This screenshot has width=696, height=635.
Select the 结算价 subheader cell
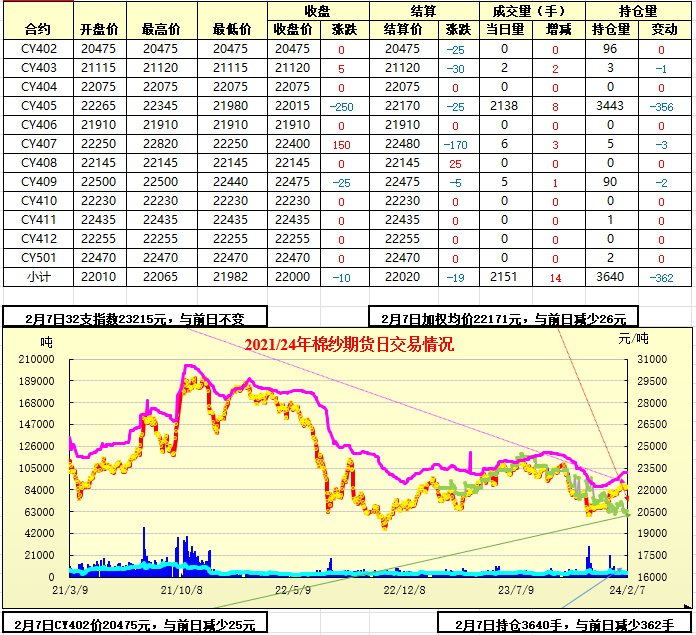pyautogui.click(x=403, y=30)
